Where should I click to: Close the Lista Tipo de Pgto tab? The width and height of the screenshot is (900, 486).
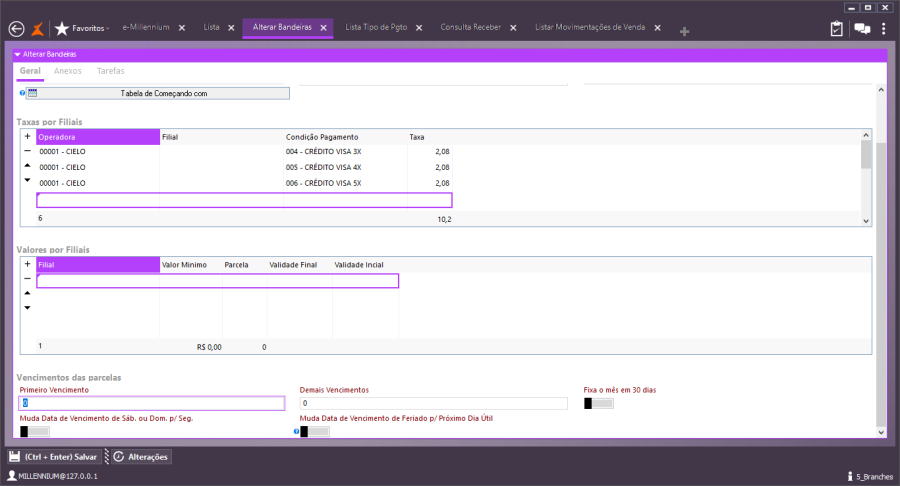(419, 28)
